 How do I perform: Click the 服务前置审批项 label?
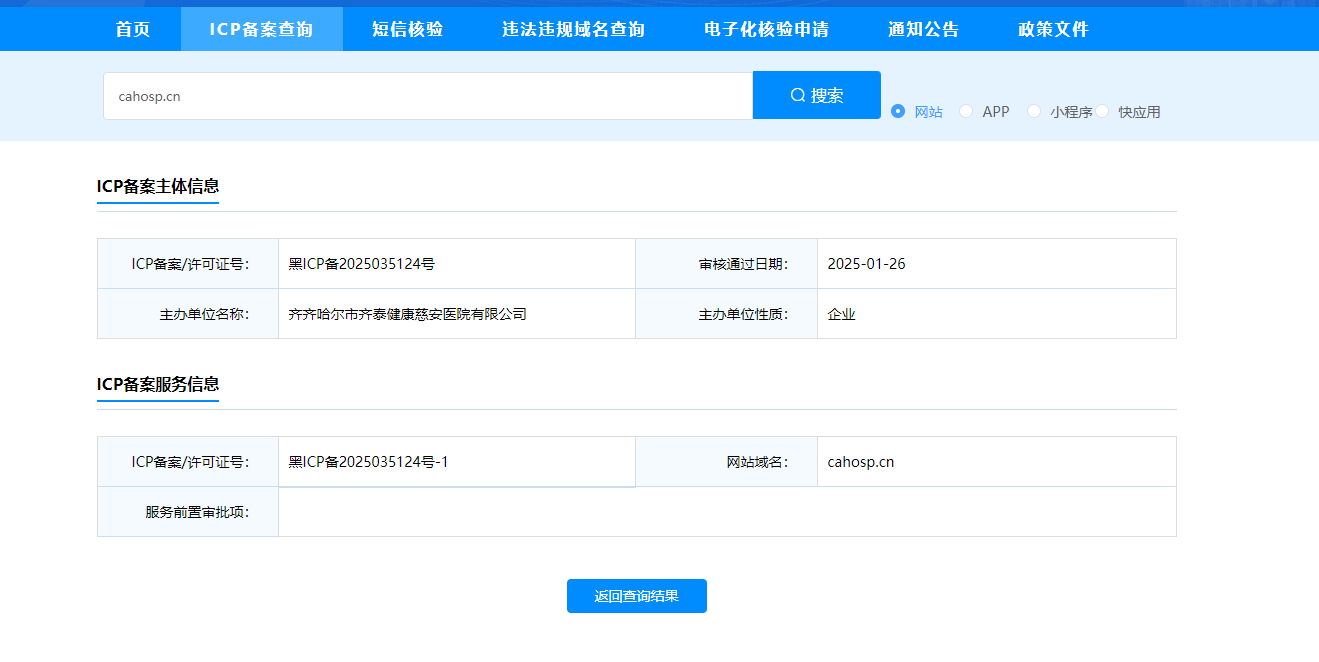pyautogui.click(x=198, y=512)
